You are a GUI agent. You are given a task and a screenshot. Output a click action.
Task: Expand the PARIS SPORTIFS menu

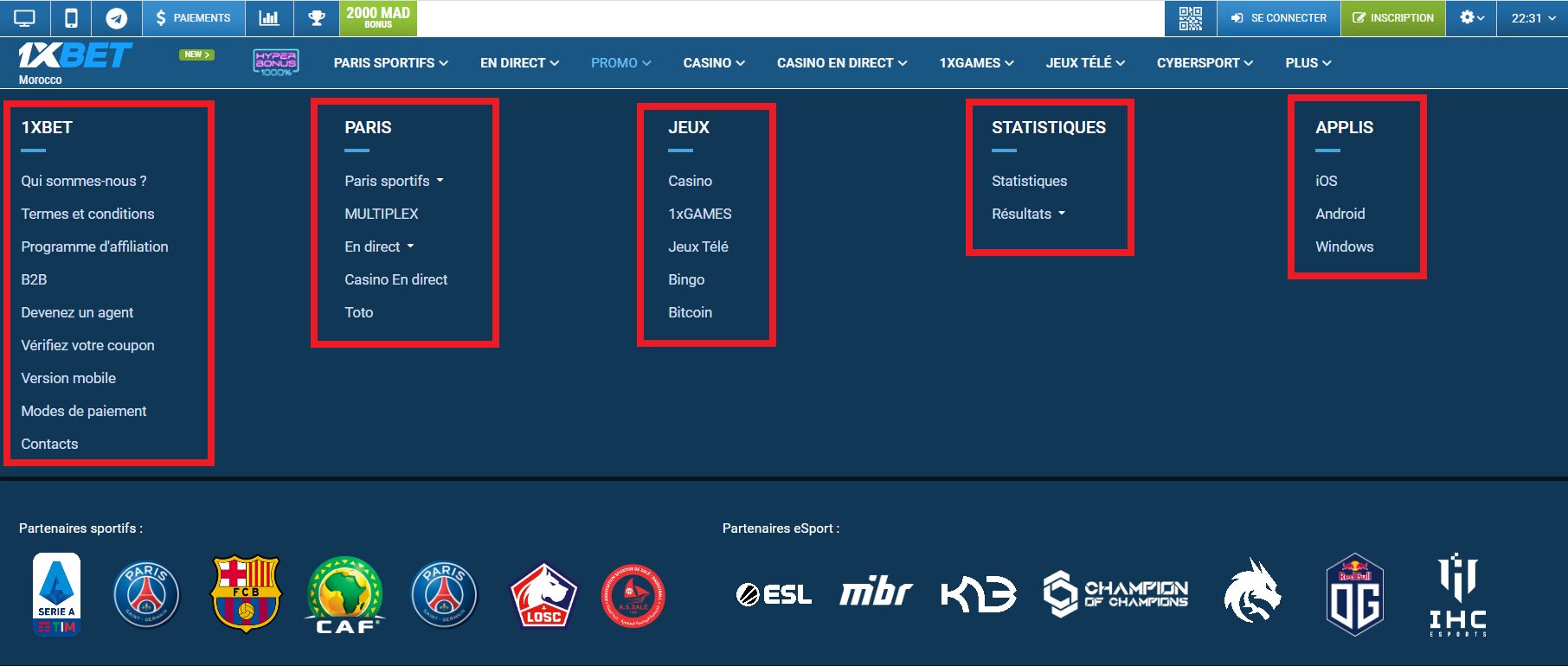point(391,63)
